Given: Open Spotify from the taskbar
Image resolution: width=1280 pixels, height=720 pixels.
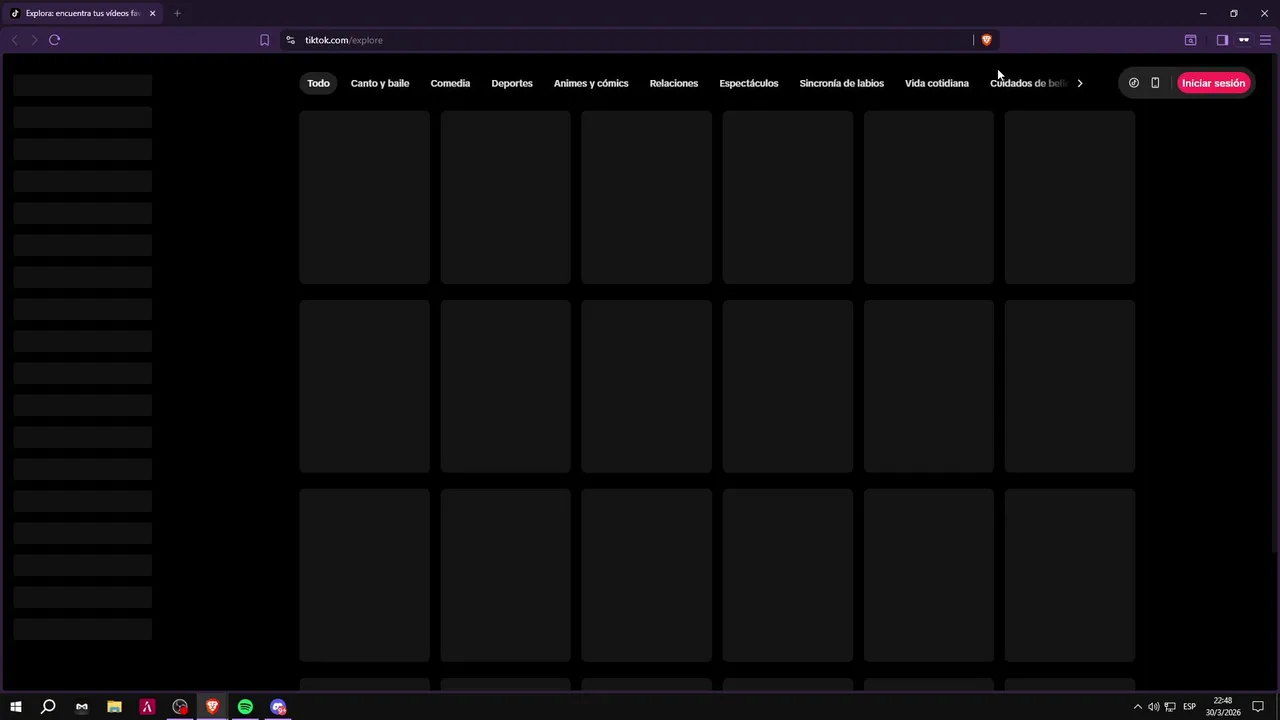Looking at the screenshot, I should click(245, 707).
